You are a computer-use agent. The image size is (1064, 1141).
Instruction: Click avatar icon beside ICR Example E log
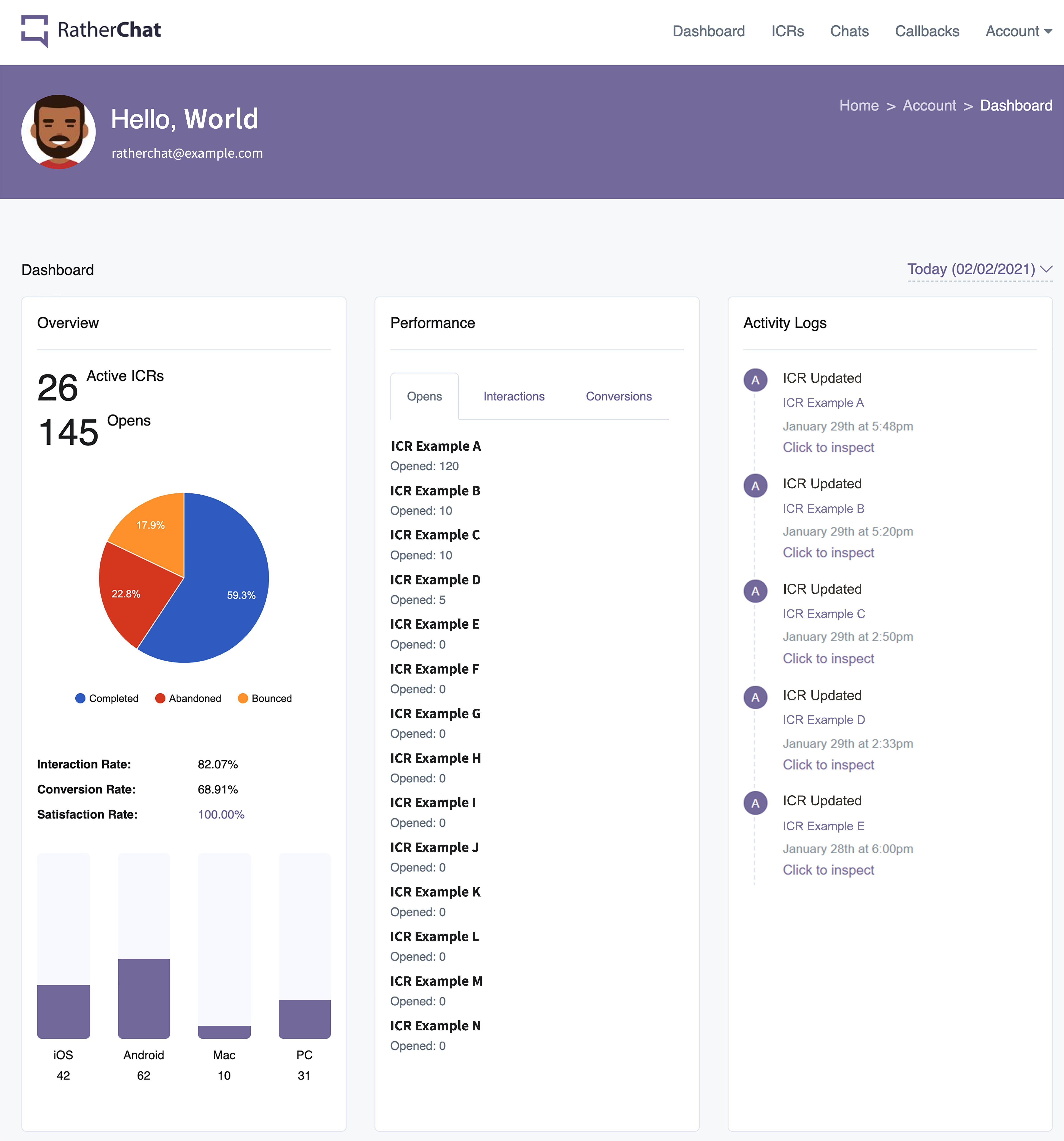[x=755, y=803]
